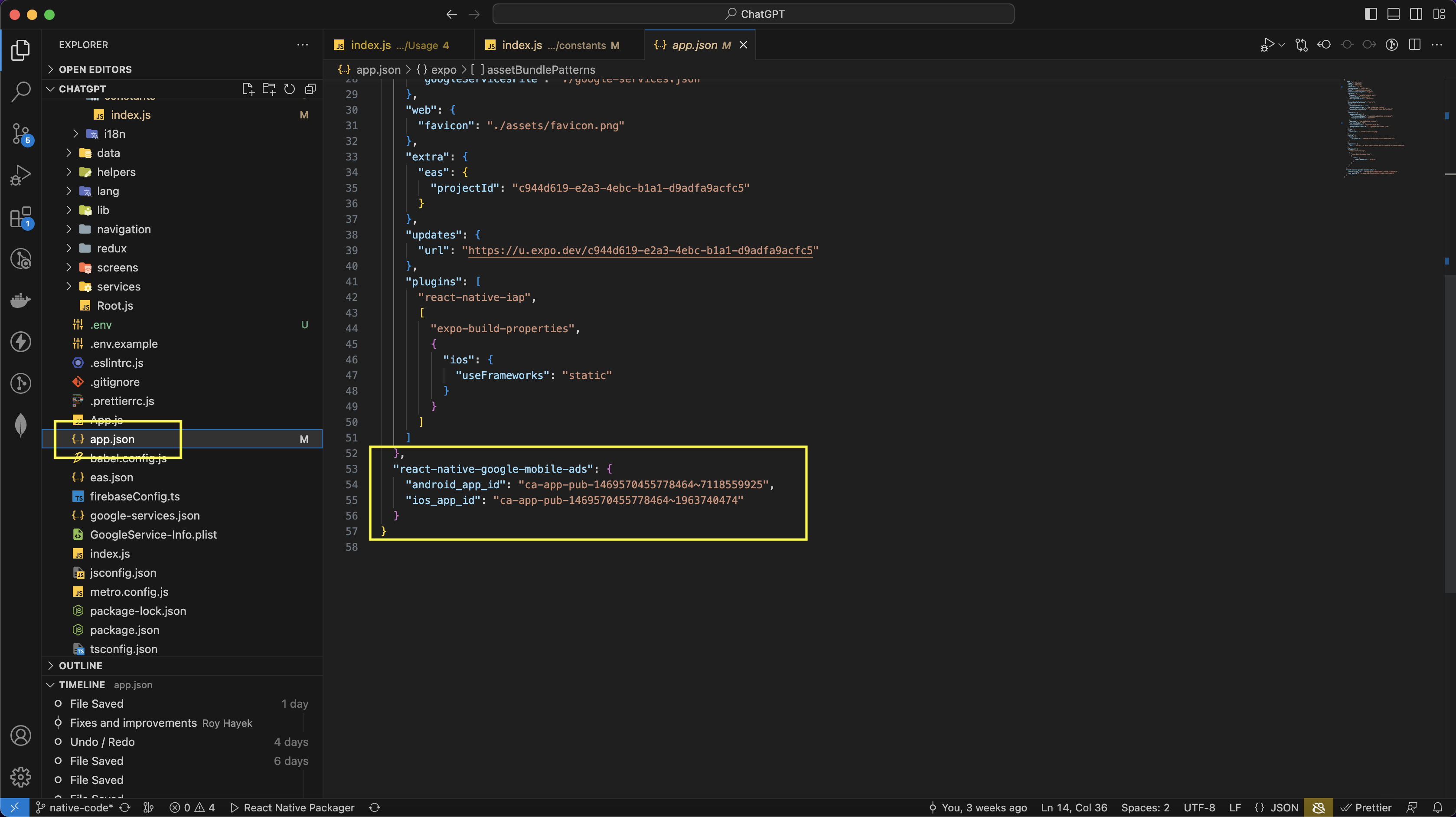Click New File icon in CHATGPT header
Image resolution: width=1456 pixels, height=817 pixels.
coord(248,89)
